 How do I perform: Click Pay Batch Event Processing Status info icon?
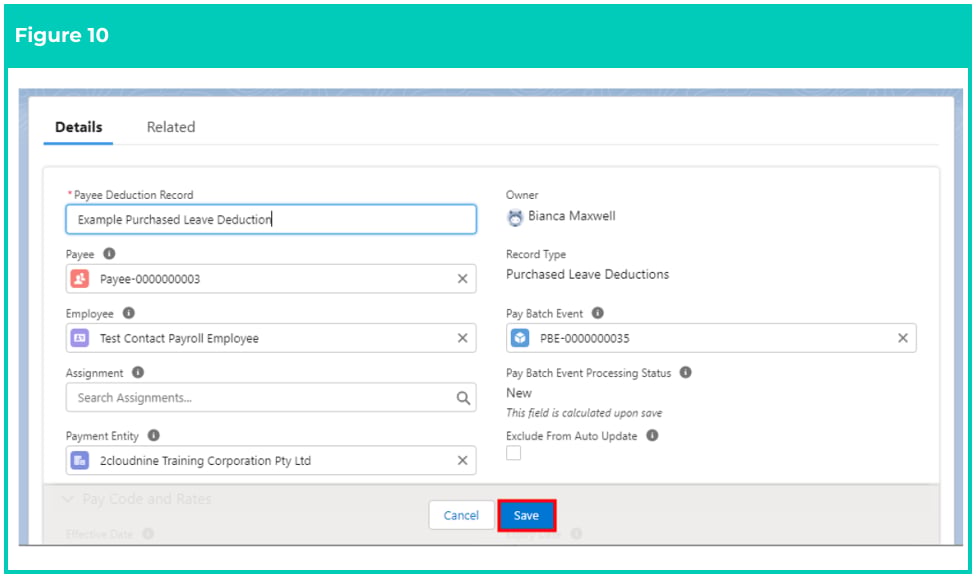coord(685,372)
